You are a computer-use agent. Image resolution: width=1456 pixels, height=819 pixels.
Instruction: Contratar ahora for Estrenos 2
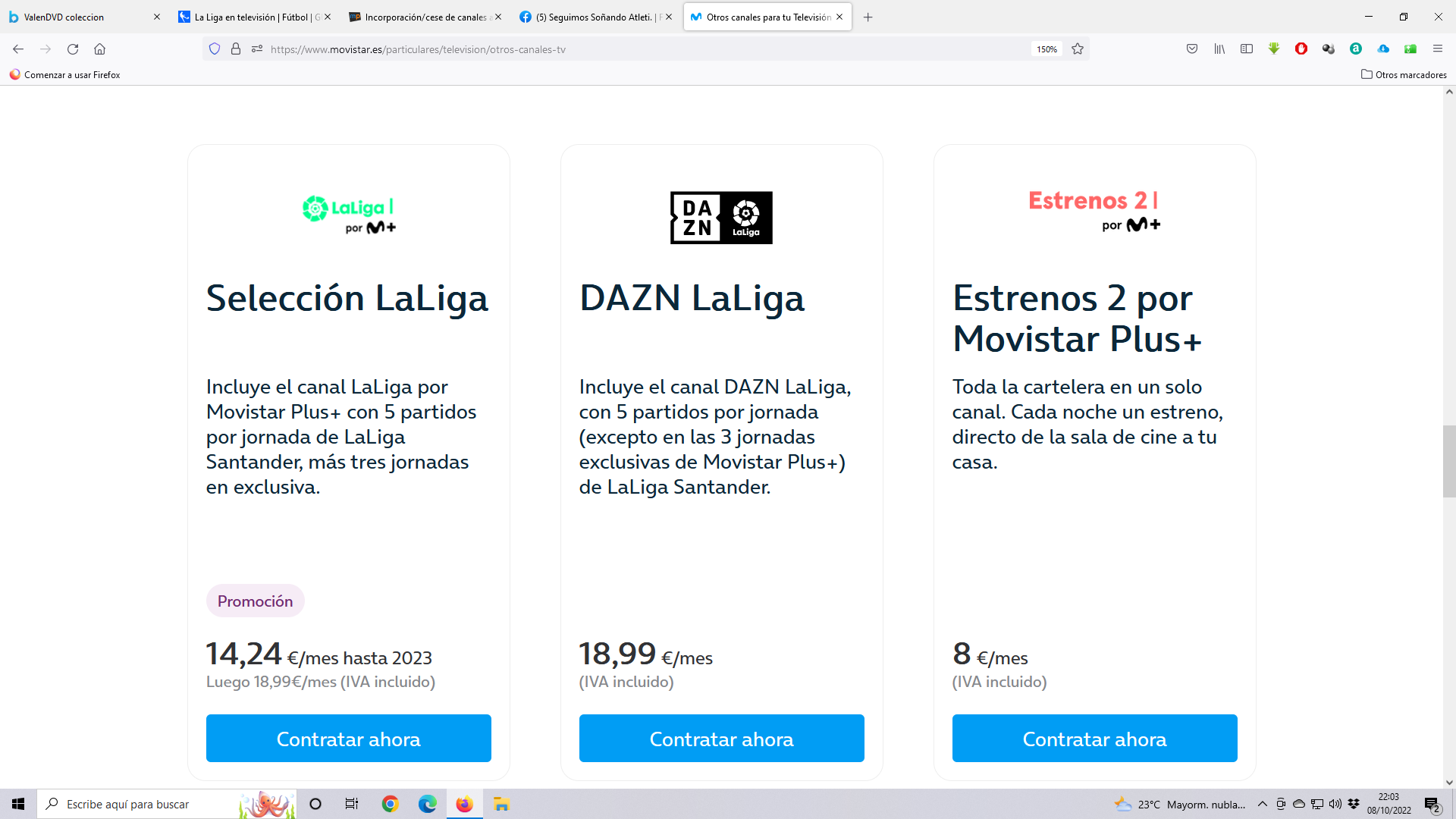pos(1095,739)
